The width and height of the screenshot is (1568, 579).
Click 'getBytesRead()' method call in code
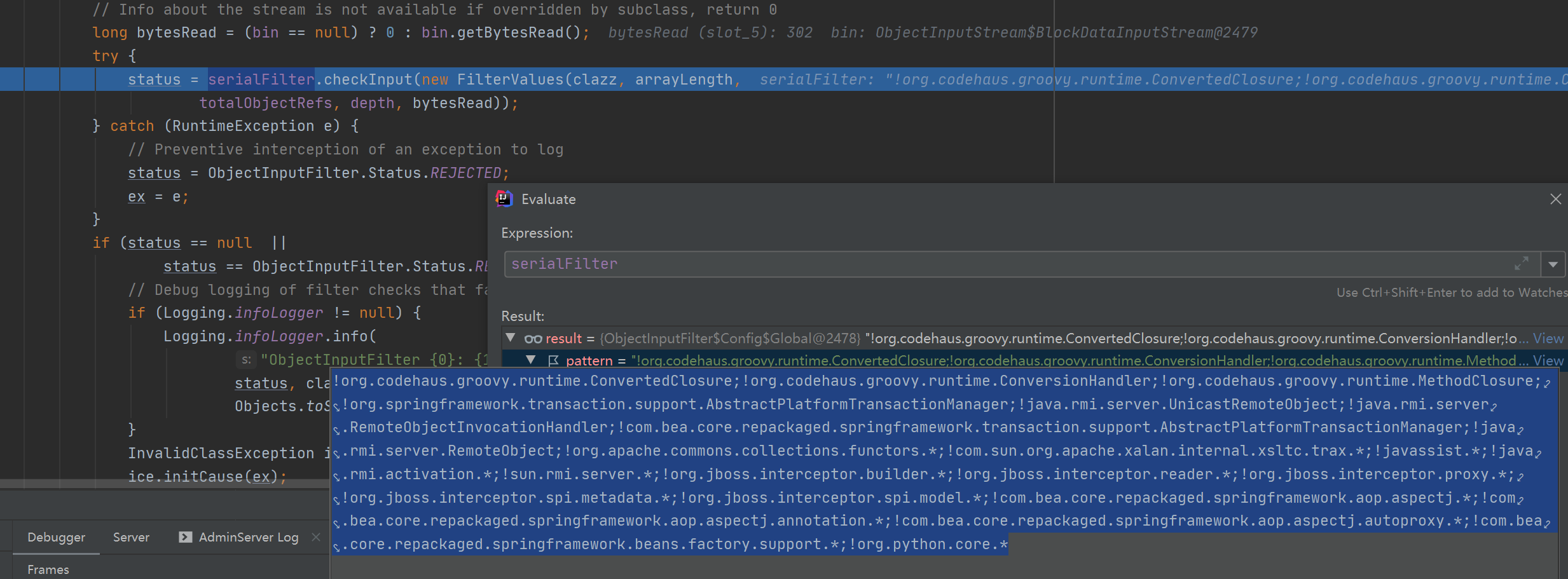coord(519,32)
